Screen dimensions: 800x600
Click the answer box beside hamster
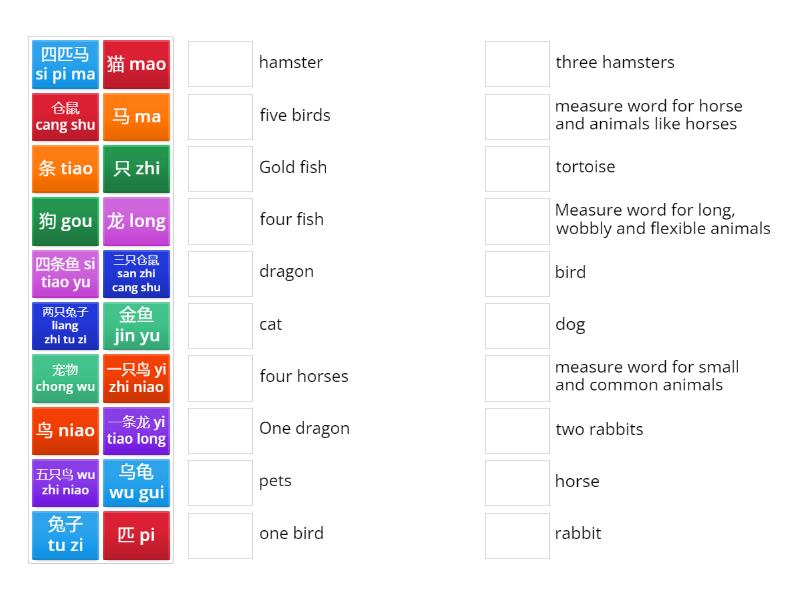tap(220, 63)
